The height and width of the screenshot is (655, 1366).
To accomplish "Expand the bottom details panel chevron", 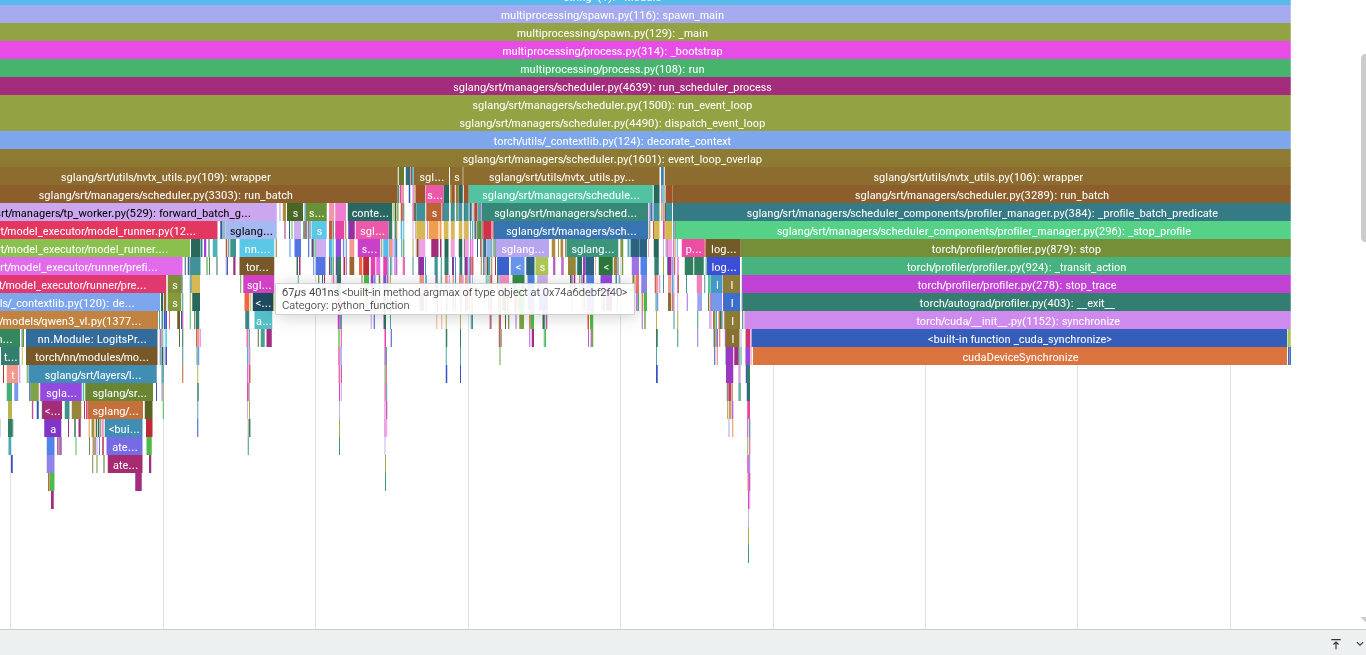I will 1359,644.
